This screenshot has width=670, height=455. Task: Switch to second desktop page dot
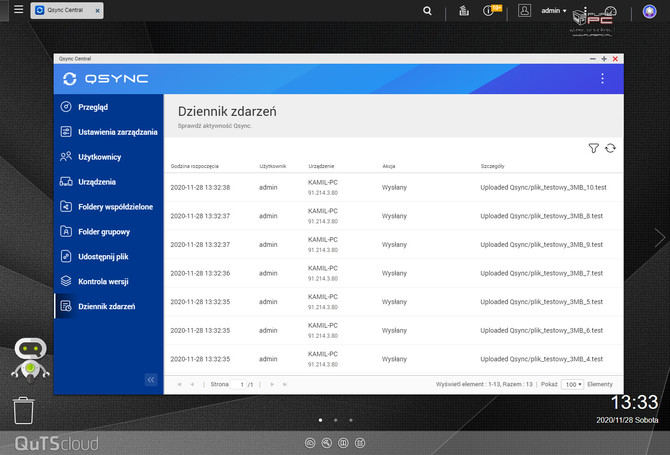[x=335, y=420]
